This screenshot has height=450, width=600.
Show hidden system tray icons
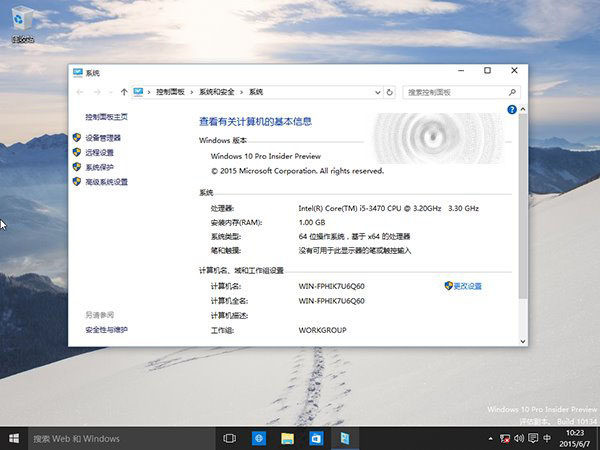pos(491,439)
